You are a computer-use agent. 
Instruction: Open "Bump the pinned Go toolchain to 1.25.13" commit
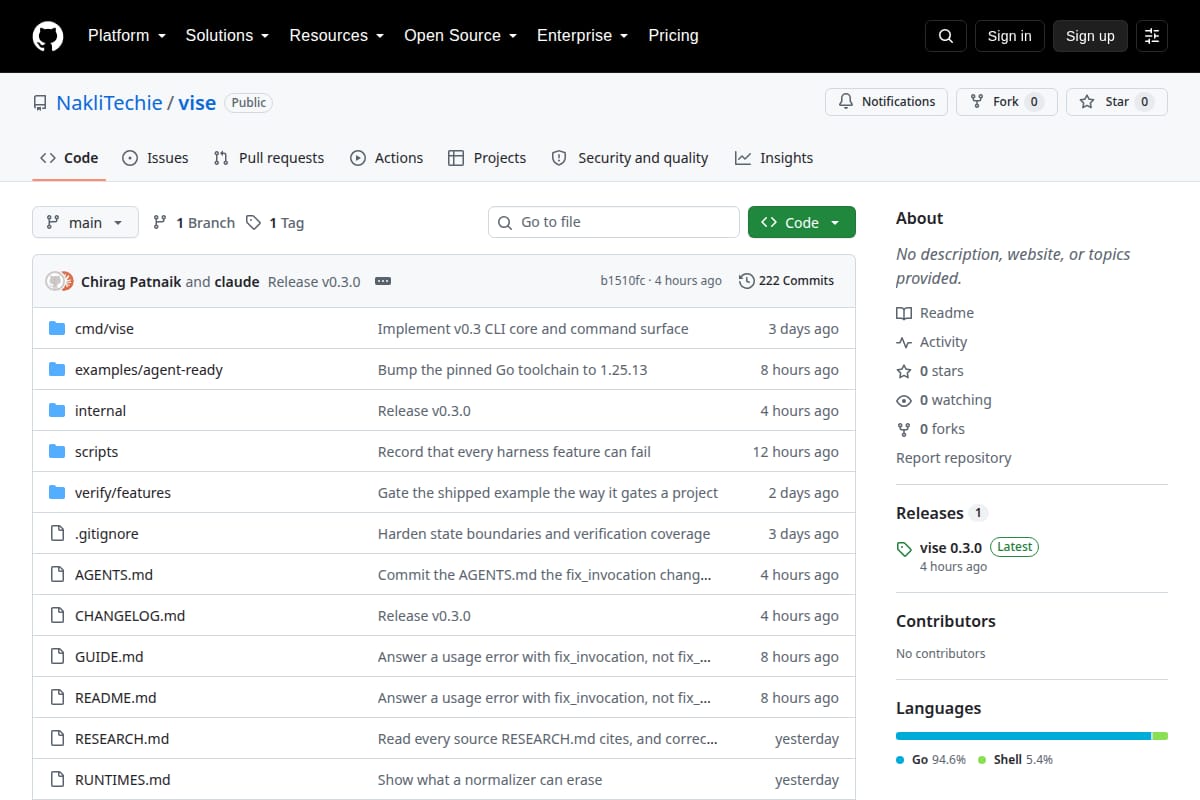[x=512, y=370]
